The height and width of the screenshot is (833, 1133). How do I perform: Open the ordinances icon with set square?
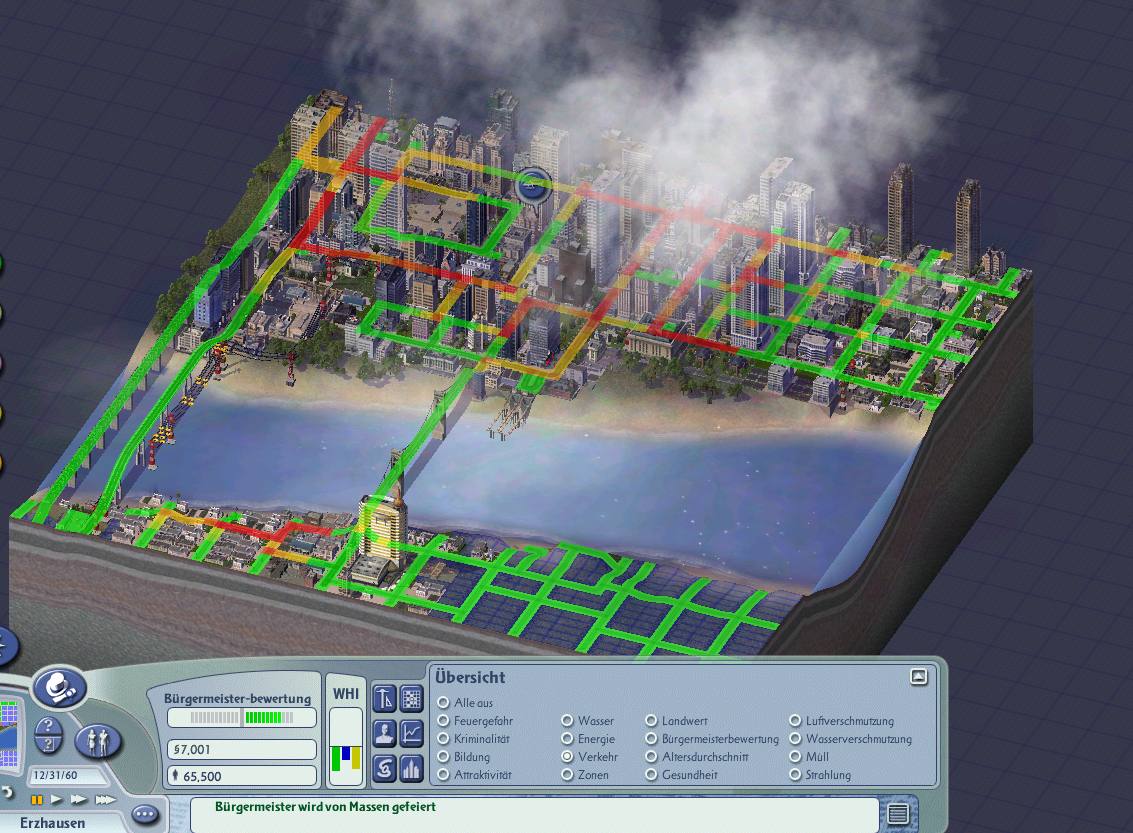pyautogui.click(x=384, y=699)
